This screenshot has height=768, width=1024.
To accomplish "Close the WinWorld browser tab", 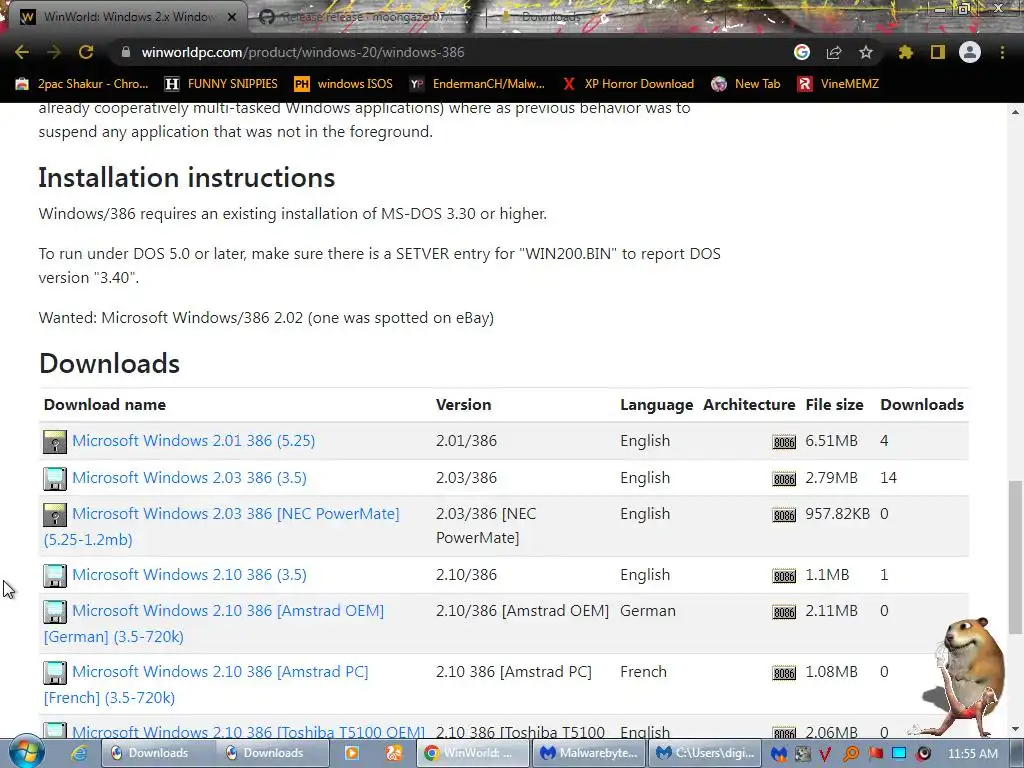I will coord(232,17).
